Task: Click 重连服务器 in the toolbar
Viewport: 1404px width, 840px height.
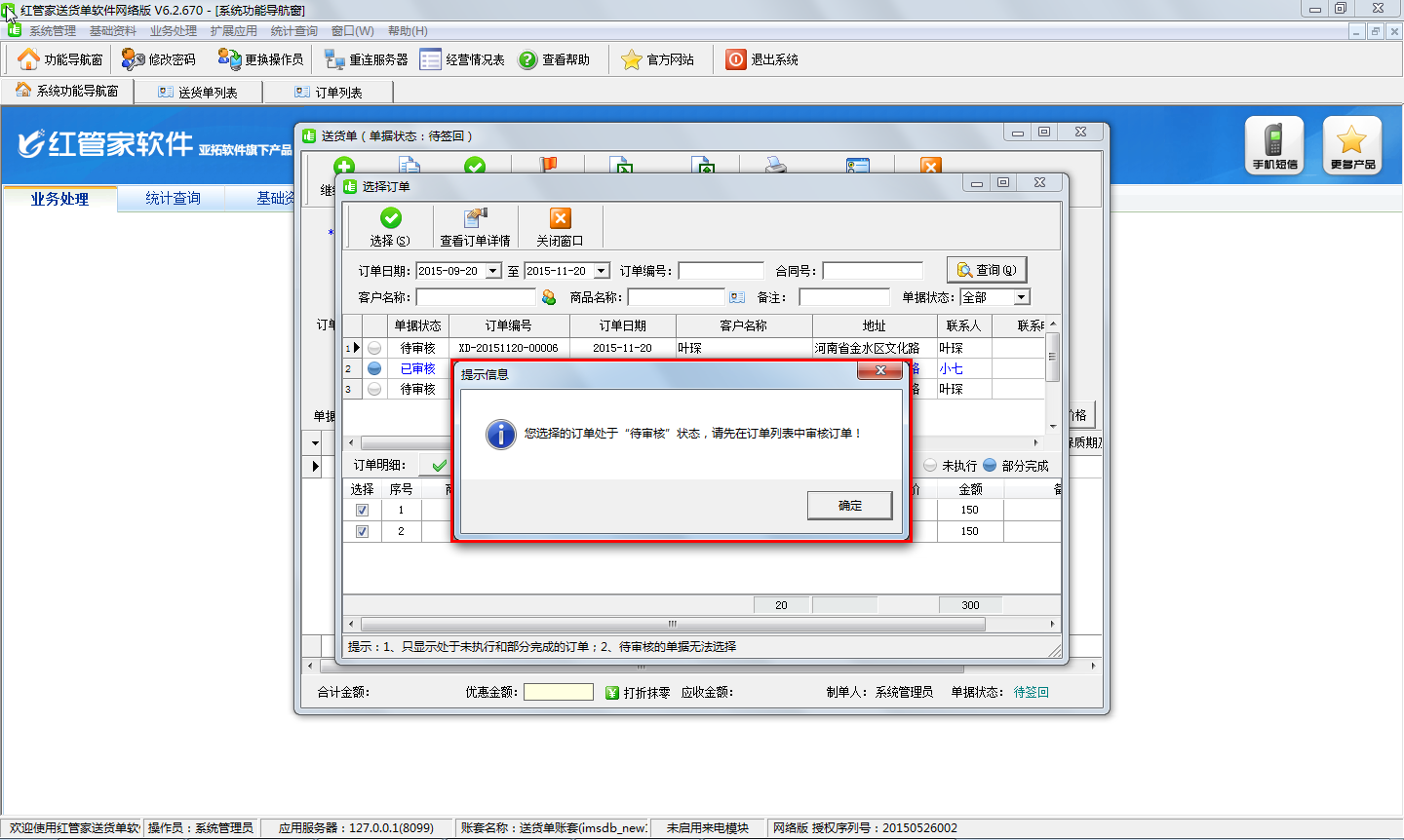Action: (x=334, y=59)
